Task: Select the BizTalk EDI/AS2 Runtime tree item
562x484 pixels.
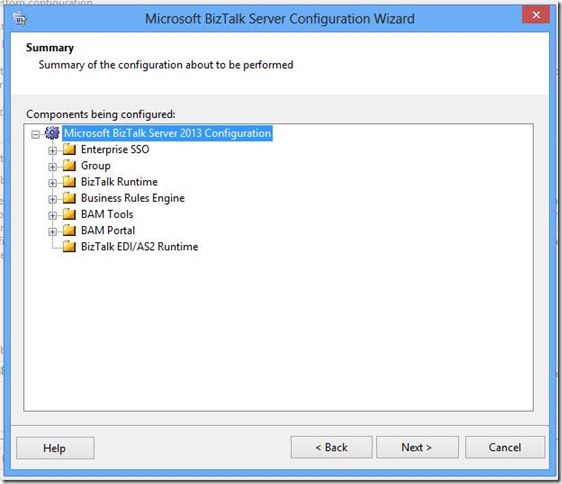Action: point(139,247)
